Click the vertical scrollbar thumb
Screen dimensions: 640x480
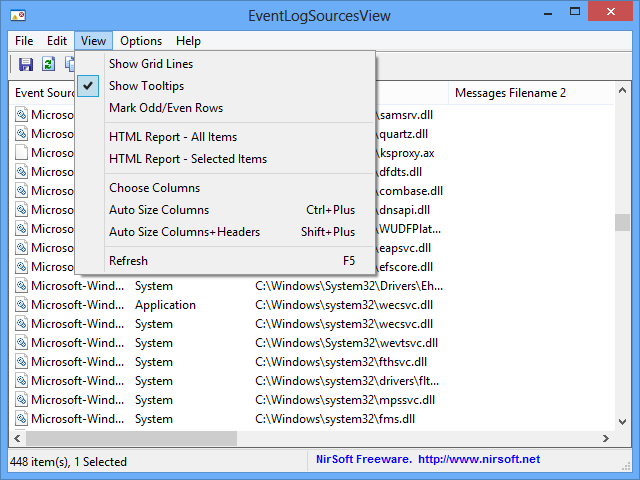click(622, 222)
